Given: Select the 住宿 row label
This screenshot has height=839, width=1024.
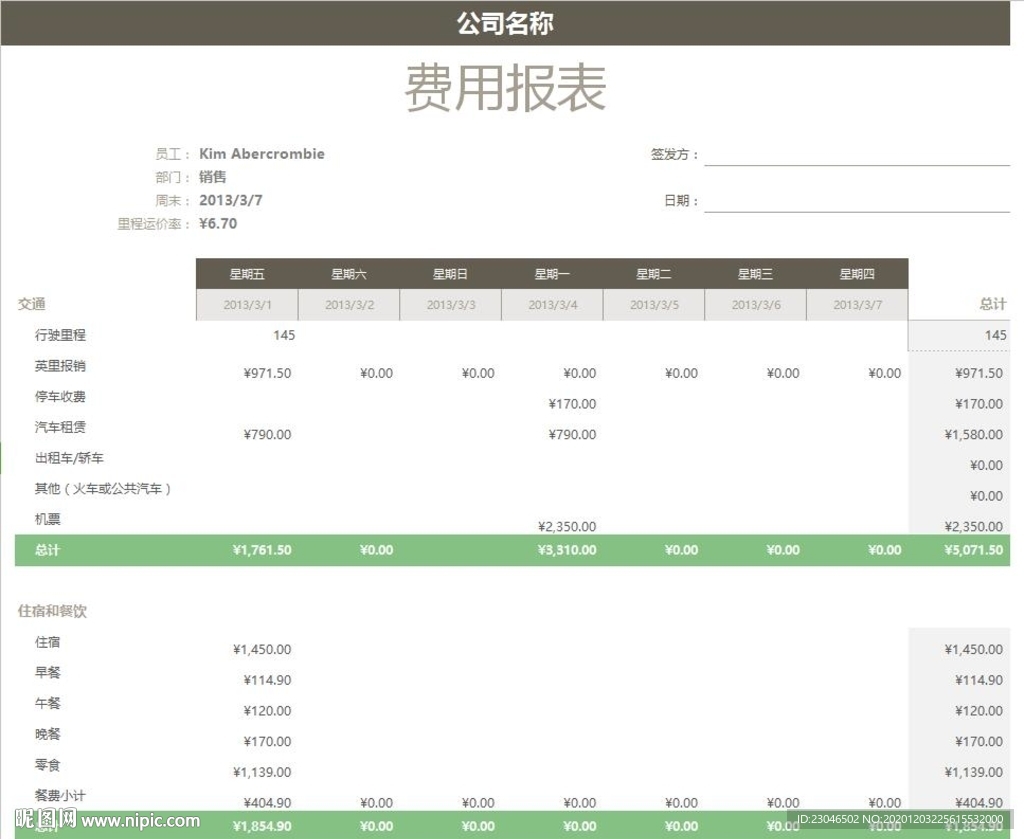Looking at the screenshot, I should click(48, 642).
